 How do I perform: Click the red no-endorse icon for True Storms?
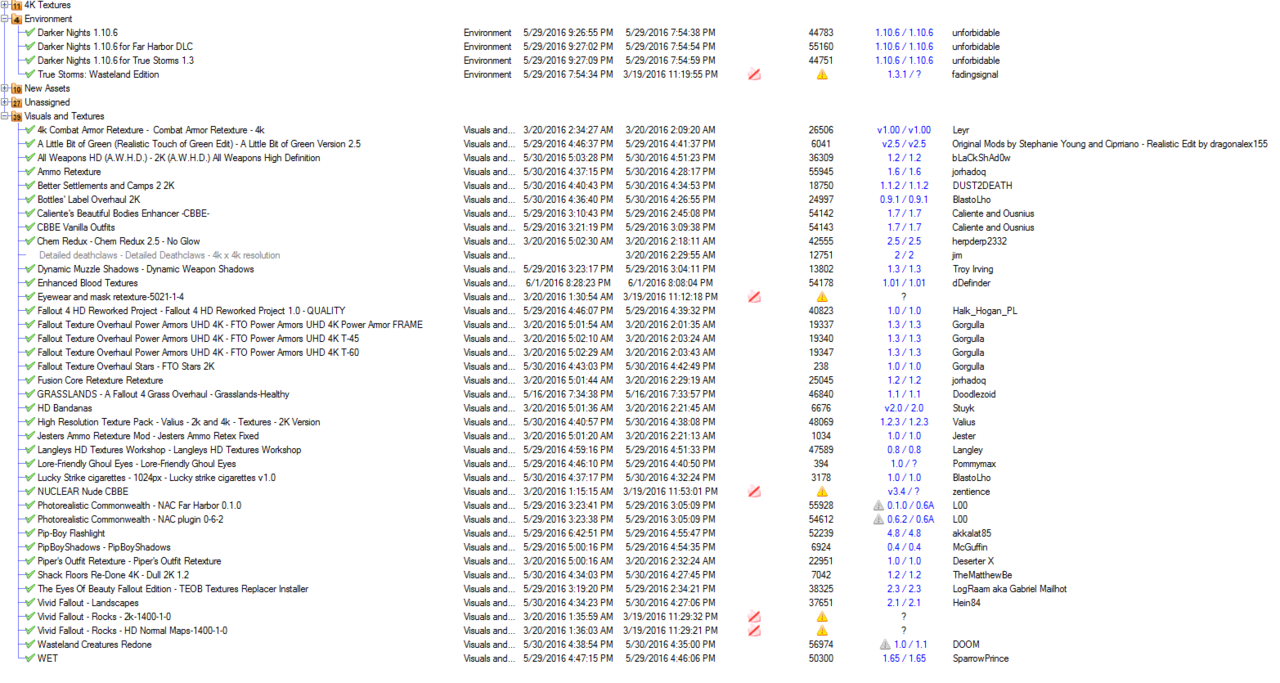point(755,74)
